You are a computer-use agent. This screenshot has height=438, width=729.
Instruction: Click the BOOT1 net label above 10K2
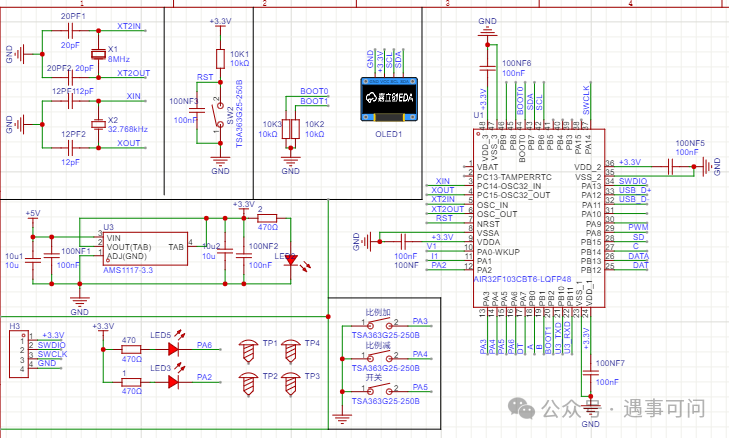314,101
